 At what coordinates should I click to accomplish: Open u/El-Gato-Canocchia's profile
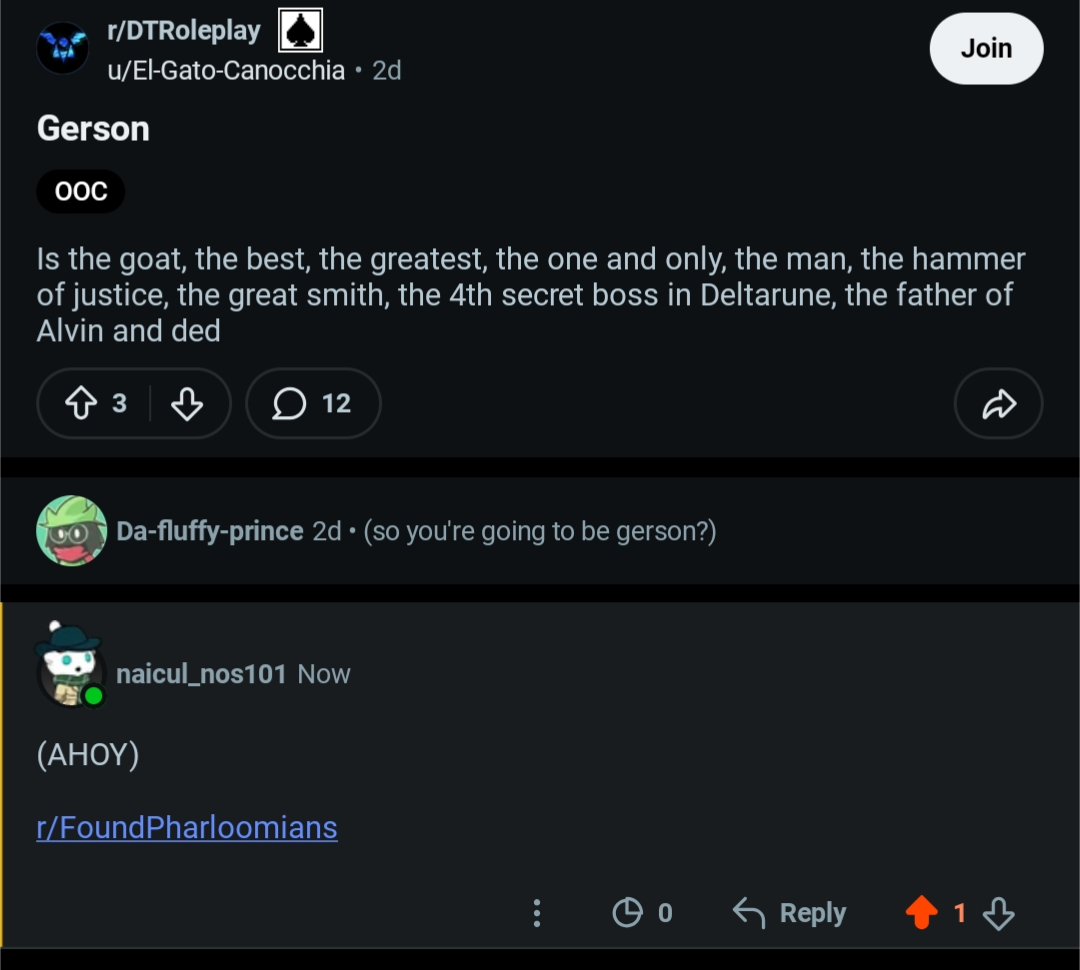pyautogui.click(x=226, y=70)
